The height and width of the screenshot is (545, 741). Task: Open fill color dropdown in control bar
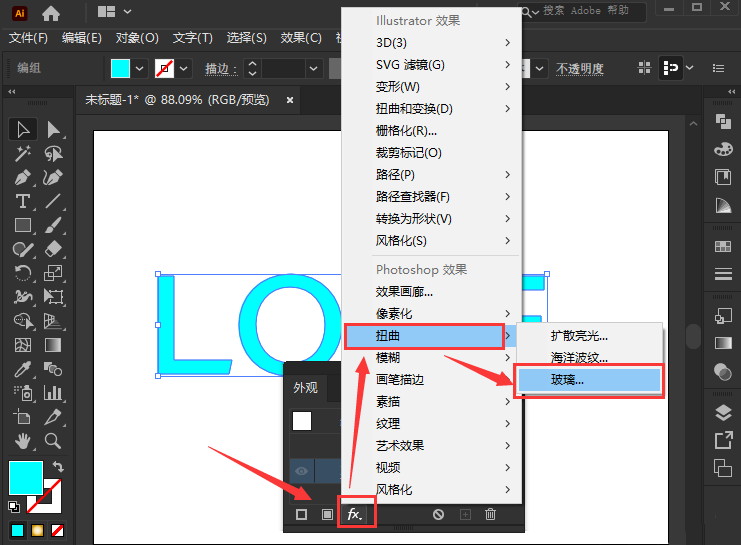[x=139, y=69]
